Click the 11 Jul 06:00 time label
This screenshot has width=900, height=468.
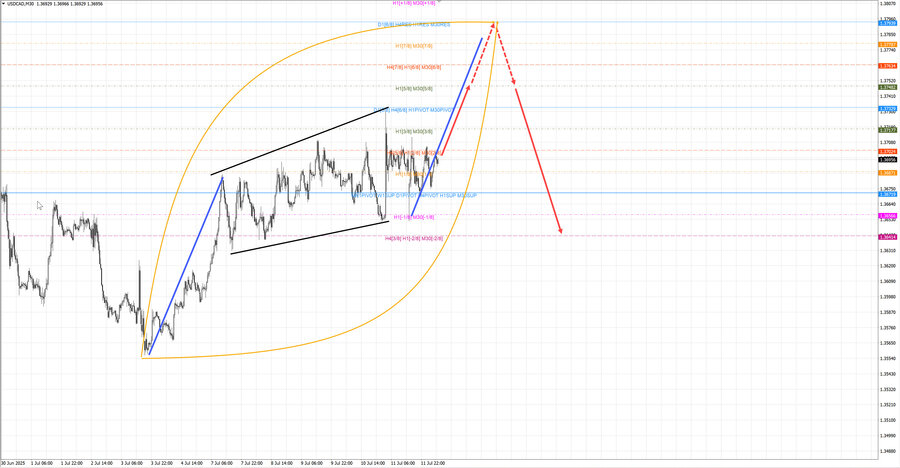403,463
